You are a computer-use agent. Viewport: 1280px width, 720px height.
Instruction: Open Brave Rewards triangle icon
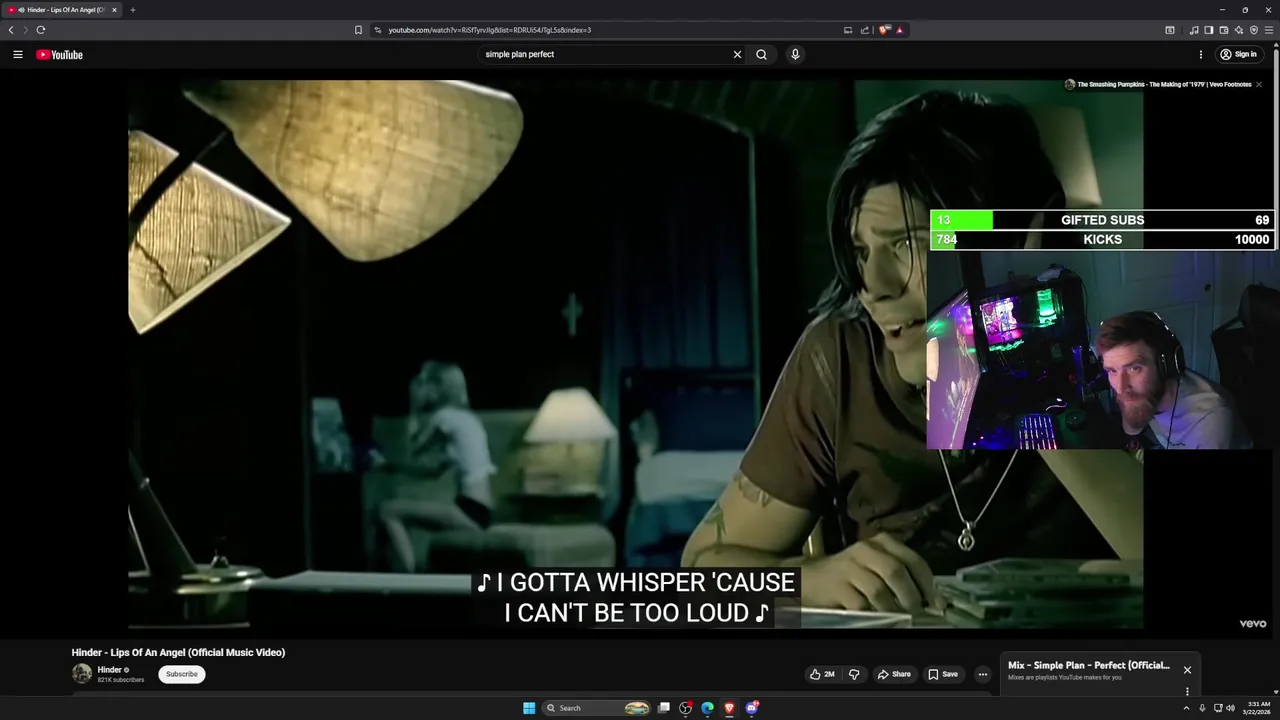899,30
